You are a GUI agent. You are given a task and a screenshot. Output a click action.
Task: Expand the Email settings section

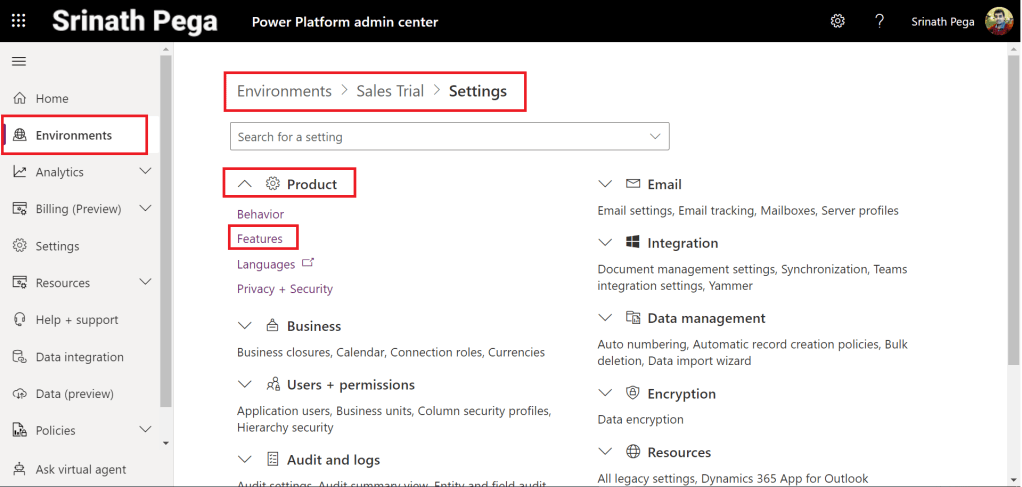[605, 184]
